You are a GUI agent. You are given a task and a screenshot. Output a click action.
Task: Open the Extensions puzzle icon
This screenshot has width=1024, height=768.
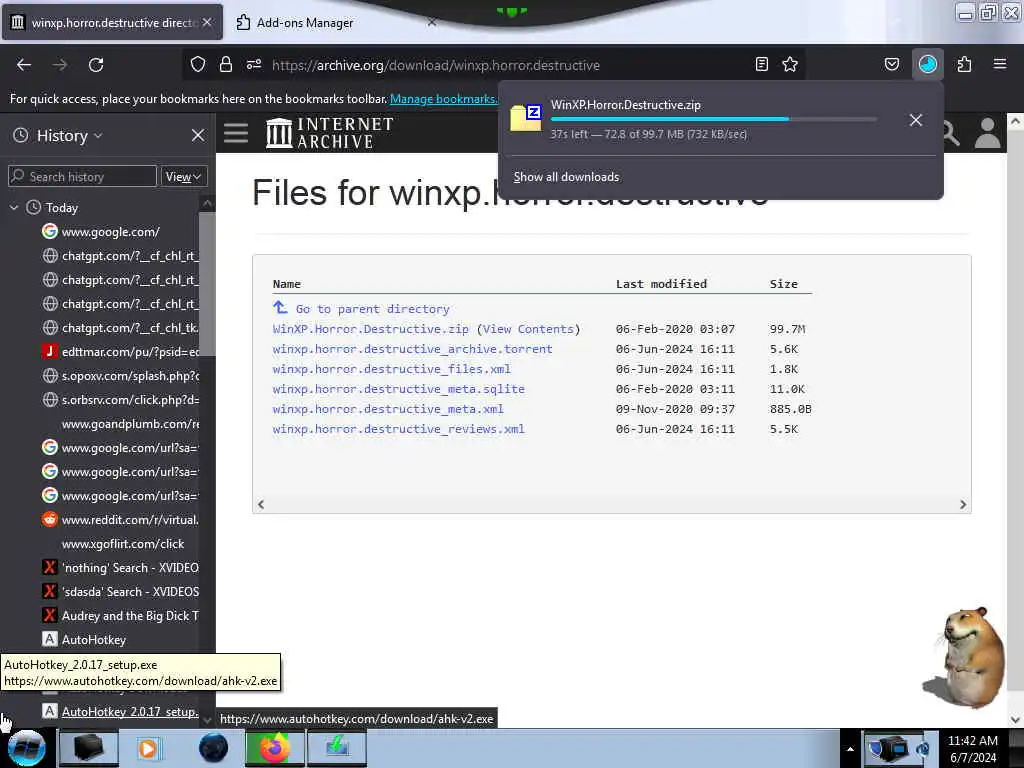coord(964,64)
